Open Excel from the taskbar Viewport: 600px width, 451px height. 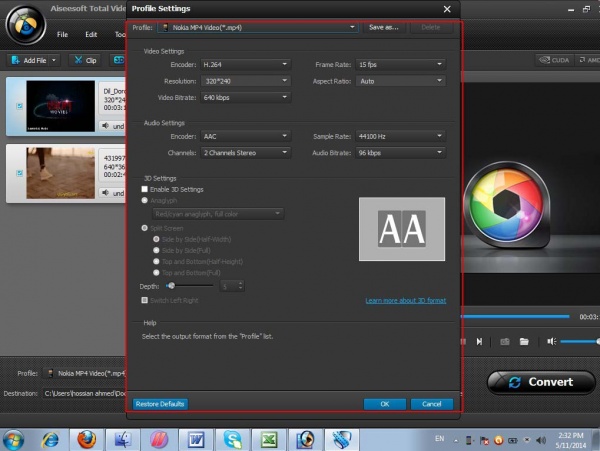[268, 438]
